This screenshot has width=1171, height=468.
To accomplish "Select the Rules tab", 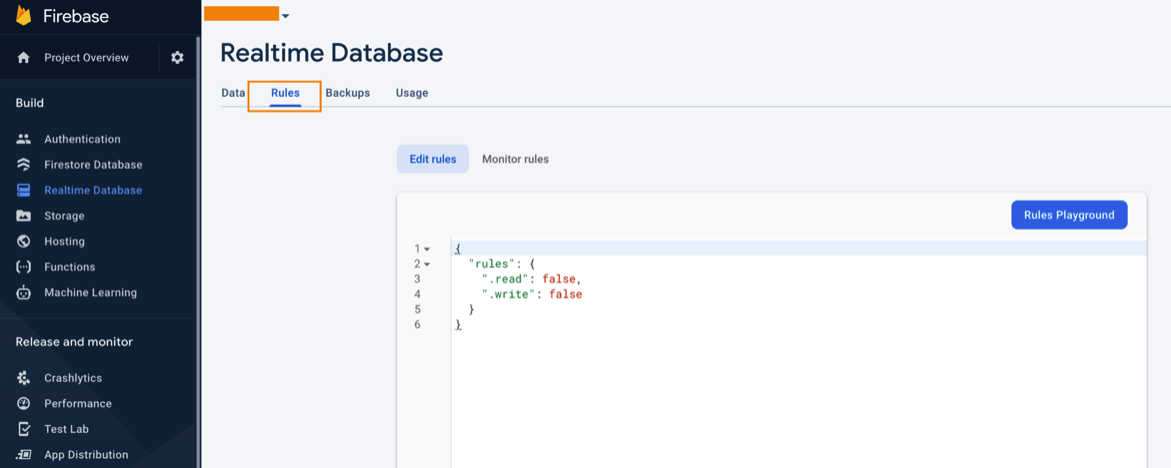I will [285, 93].
